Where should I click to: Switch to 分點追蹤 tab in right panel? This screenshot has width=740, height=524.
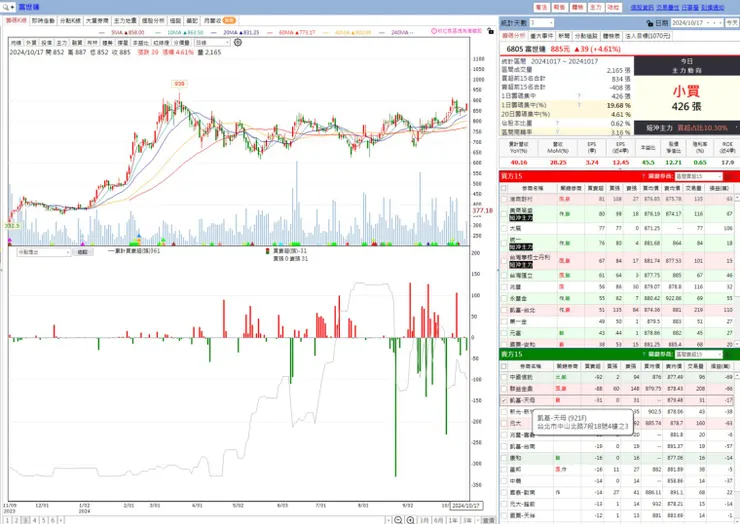tap(586, 36)
